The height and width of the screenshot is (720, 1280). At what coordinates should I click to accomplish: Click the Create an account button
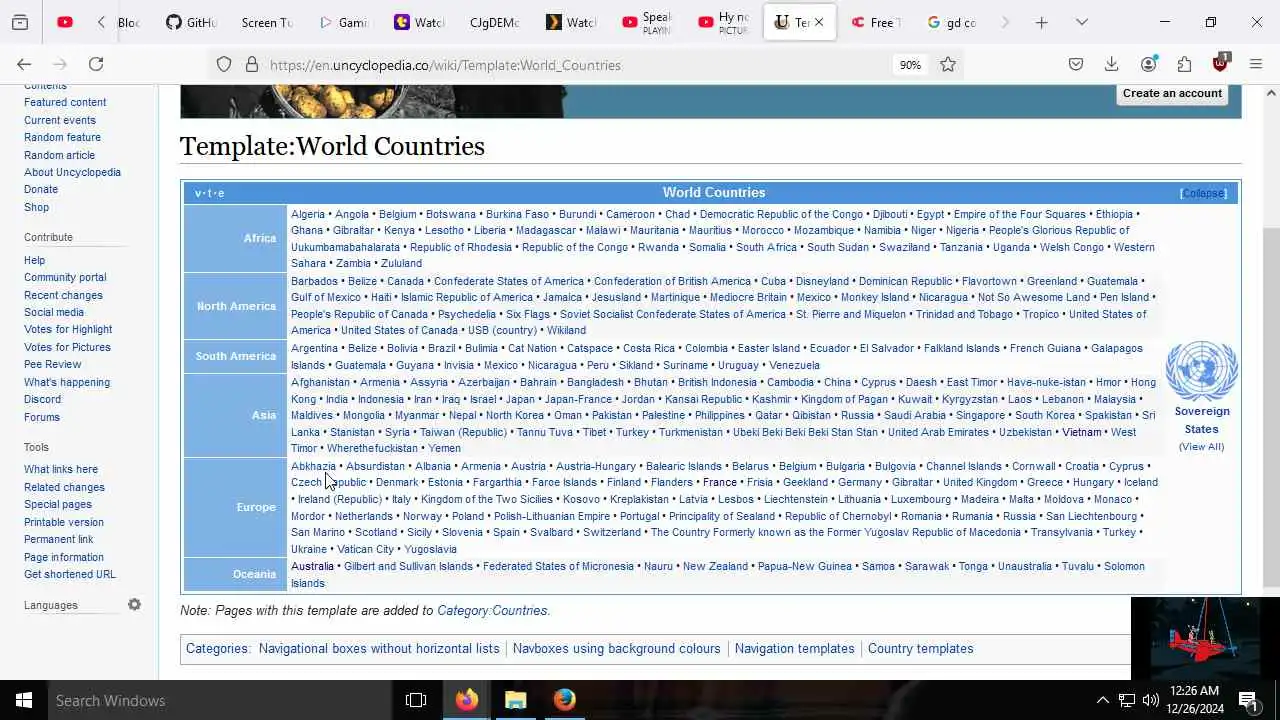[1172, 93]
